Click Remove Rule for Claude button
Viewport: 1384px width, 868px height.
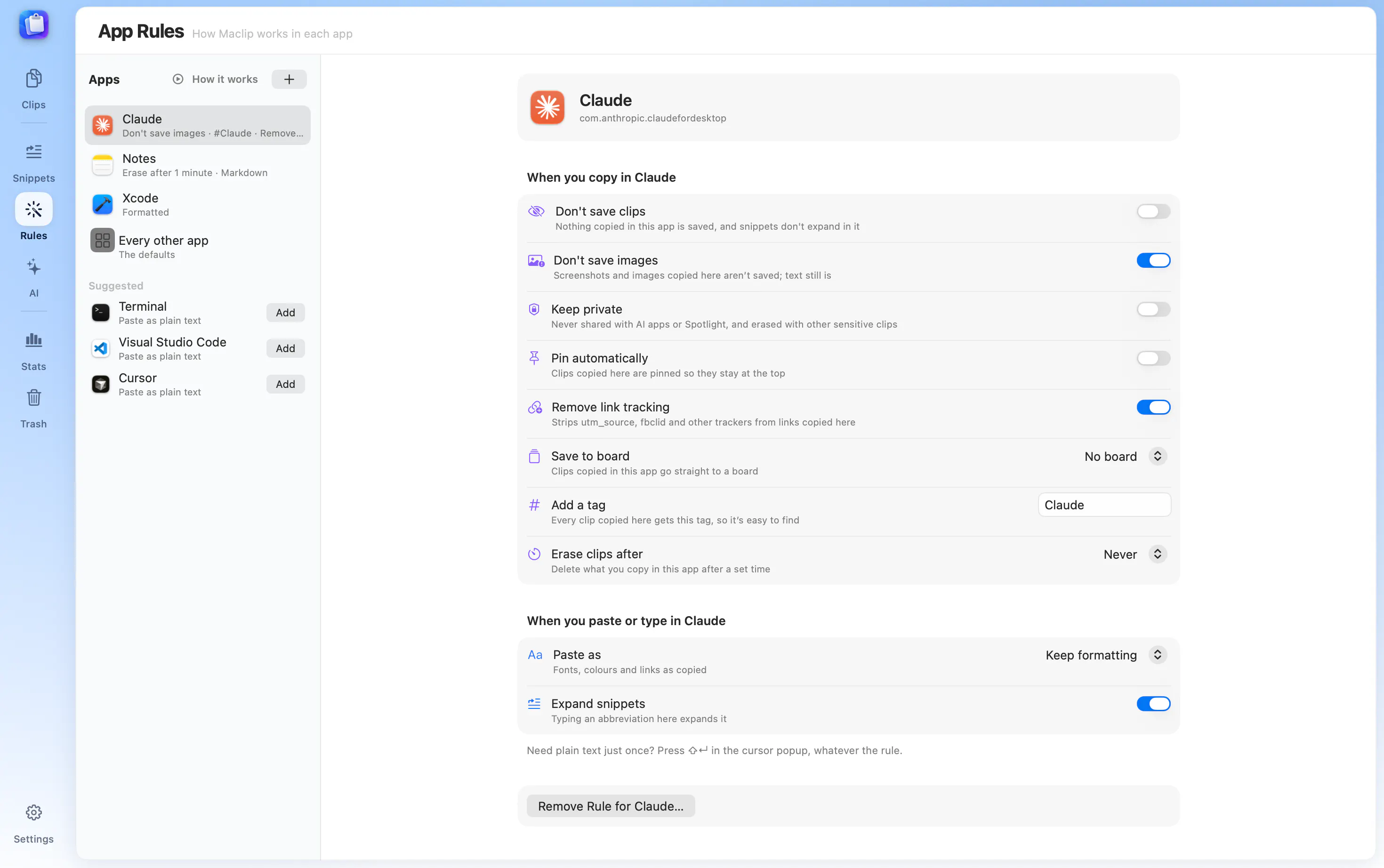point(611,806)
